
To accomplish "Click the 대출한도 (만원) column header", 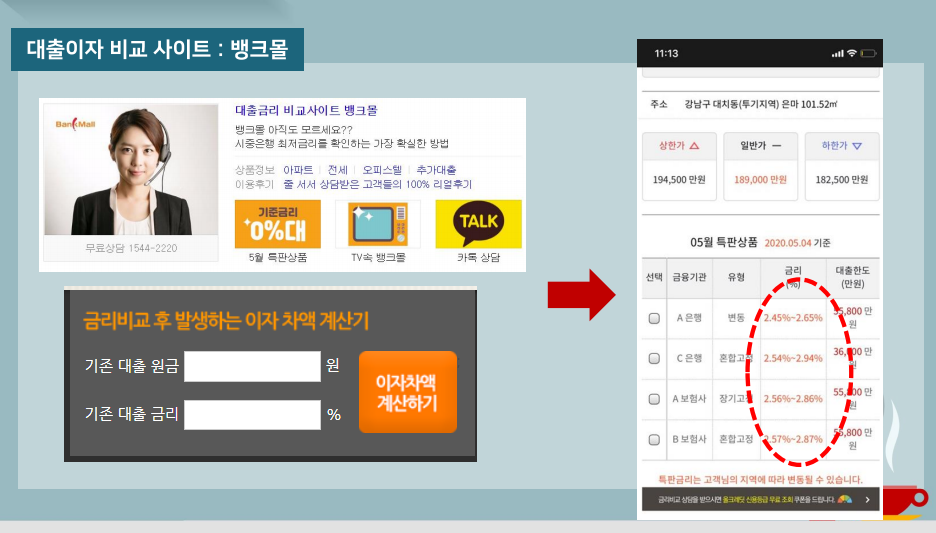I will 852,277.
